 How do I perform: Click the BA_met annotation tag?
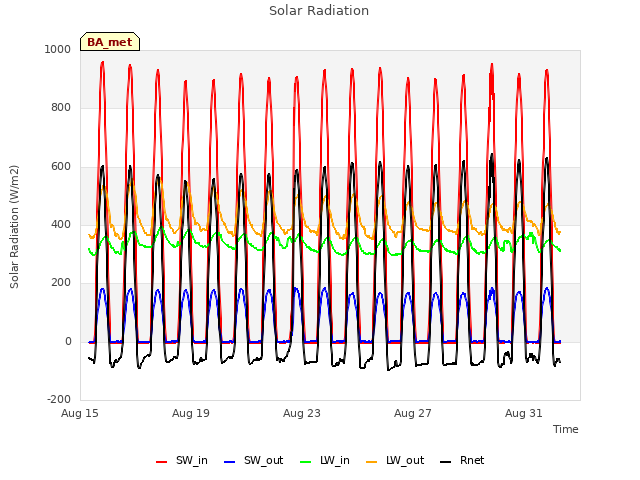(x=110, y=42)
